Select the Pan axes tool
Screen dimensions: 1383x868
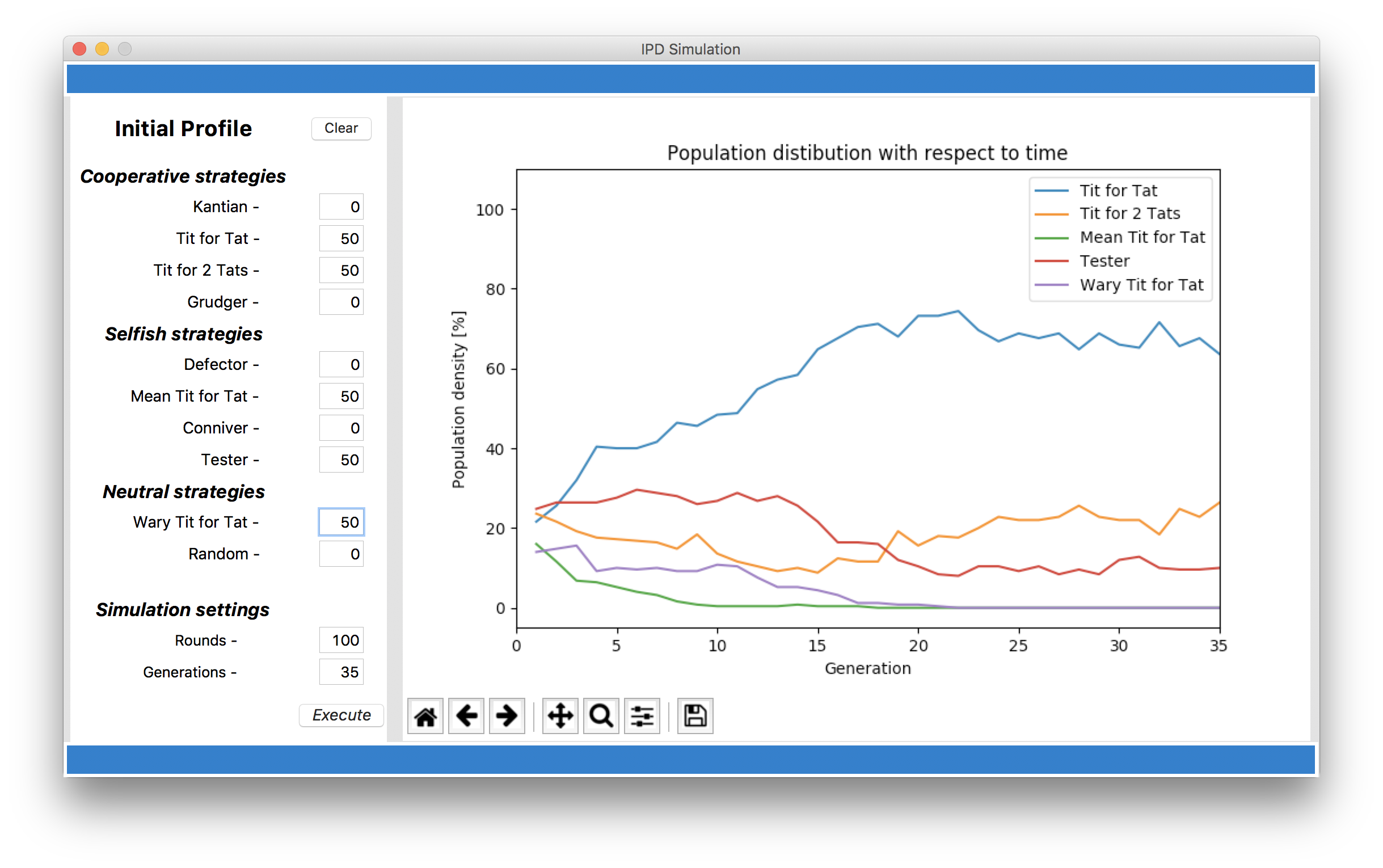click(x=560, y=716)
